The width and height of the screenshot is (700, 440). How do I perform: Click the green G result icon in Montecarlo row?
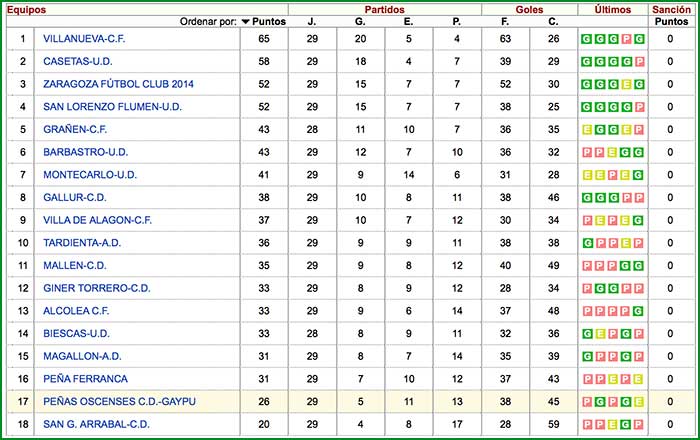click(x=638, y=175)
